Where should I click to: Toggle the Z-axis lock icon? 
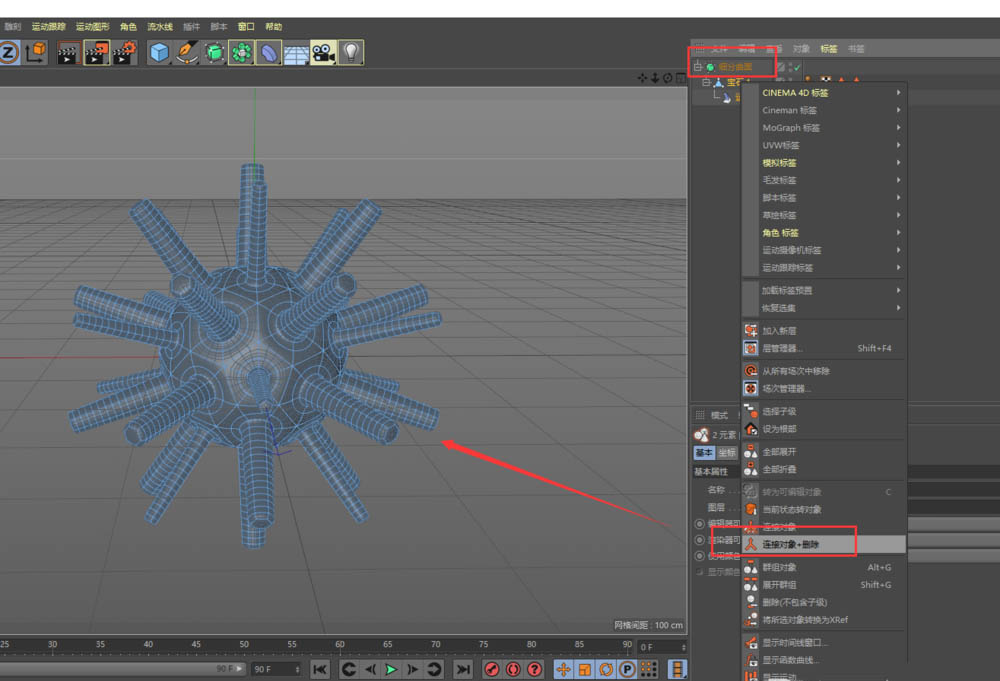[9, 53]
